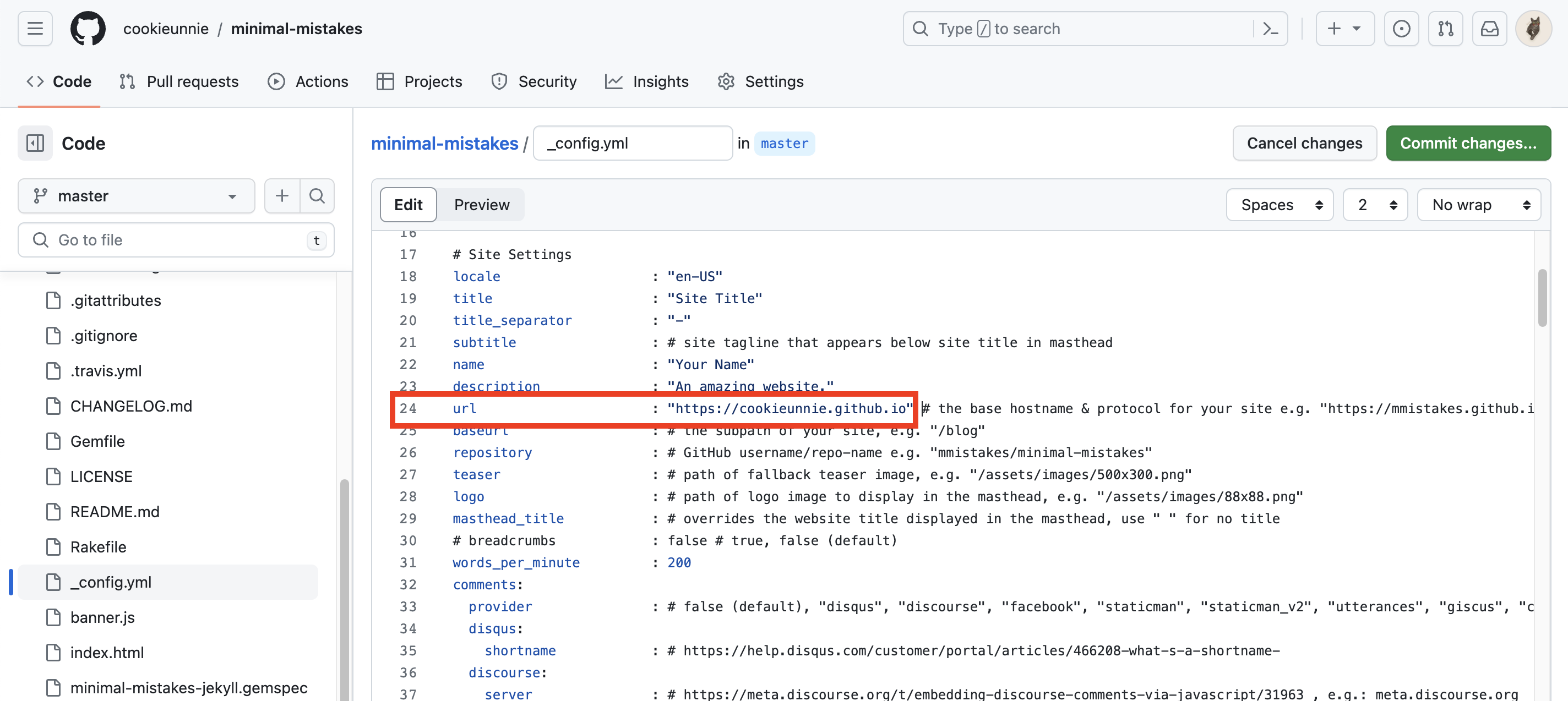The height and width of the screenshot is (701, 1568).
Task: Open banner.js in file tree
Action: tap(102, 617)
